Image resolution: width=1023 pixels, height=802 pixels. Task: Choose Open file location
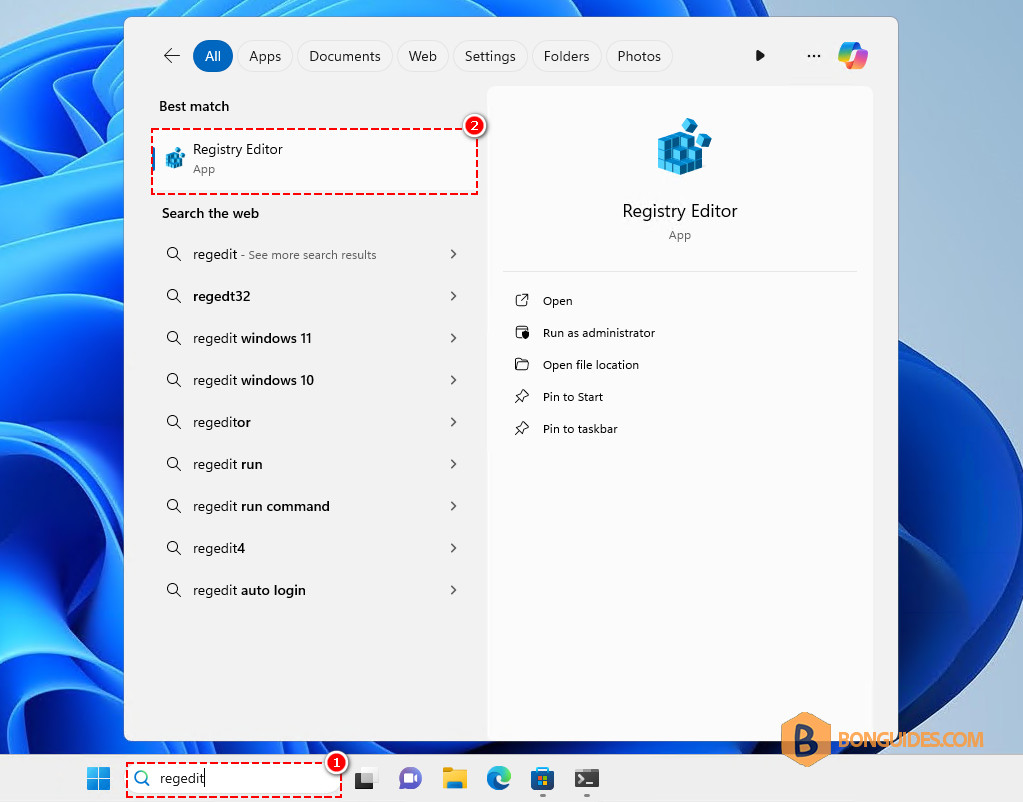click(590, 365)
